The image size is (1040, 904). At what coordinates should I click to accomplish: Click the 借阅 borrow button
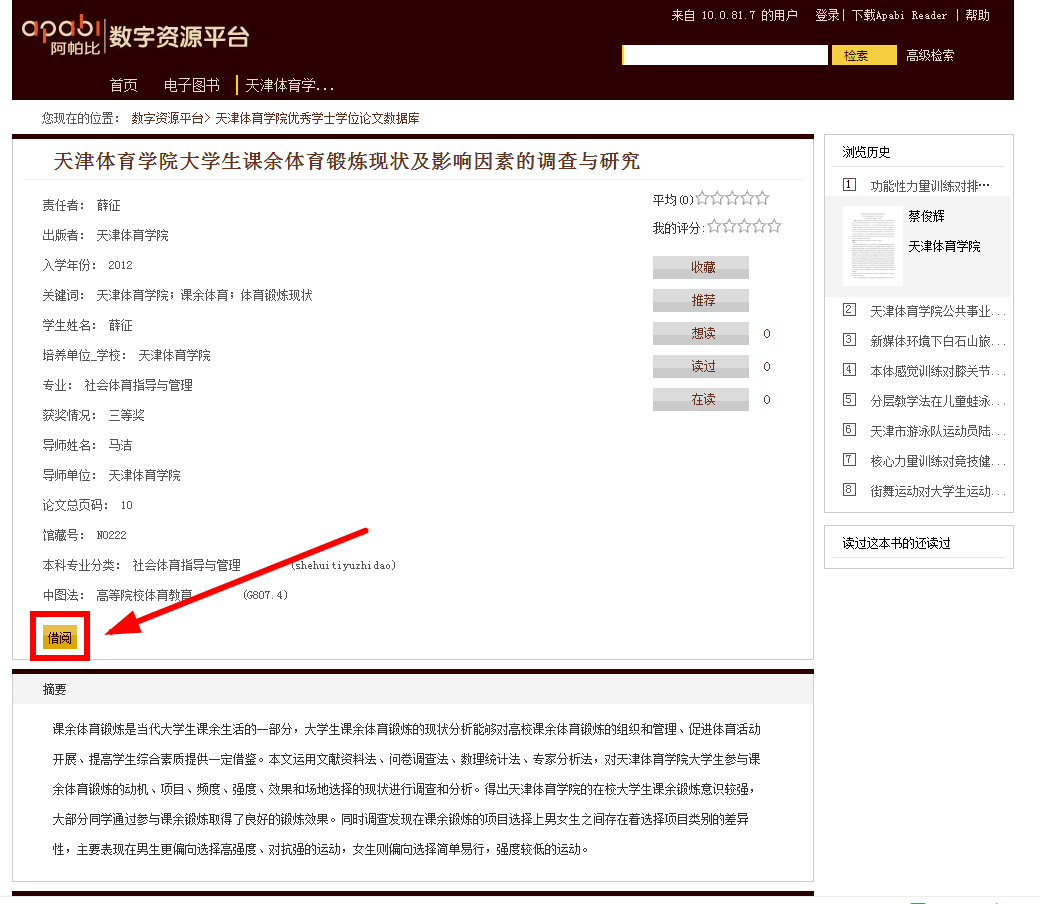[60, 637]
